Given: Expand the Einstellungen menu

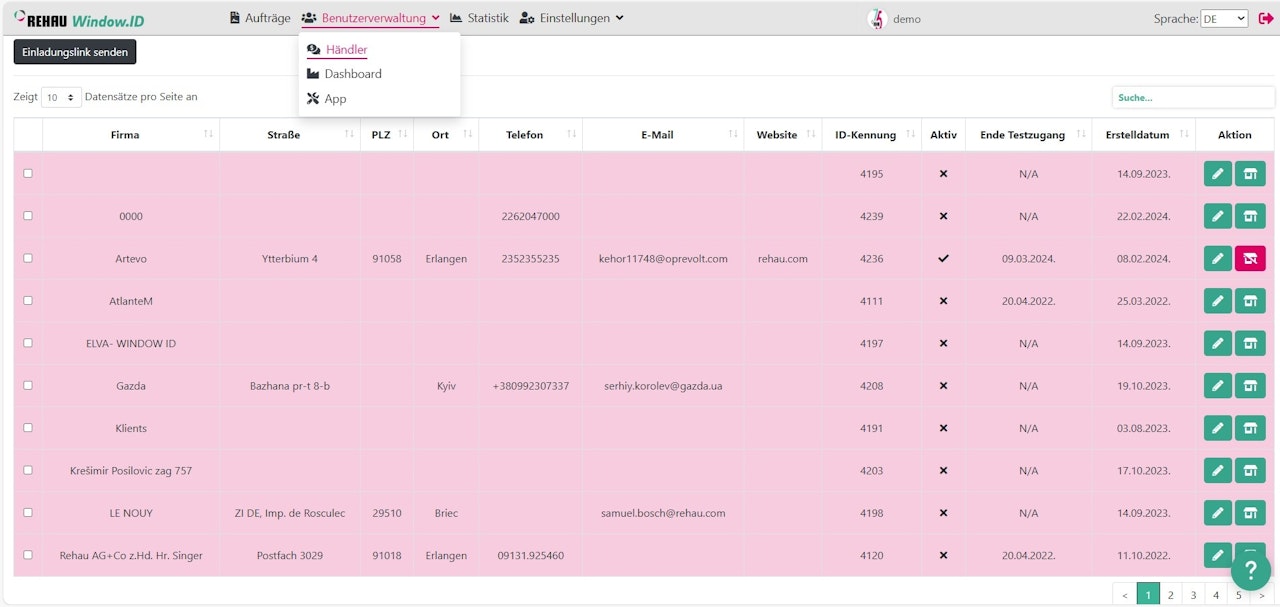Looking at the screenshot, I should click(571, 18).
